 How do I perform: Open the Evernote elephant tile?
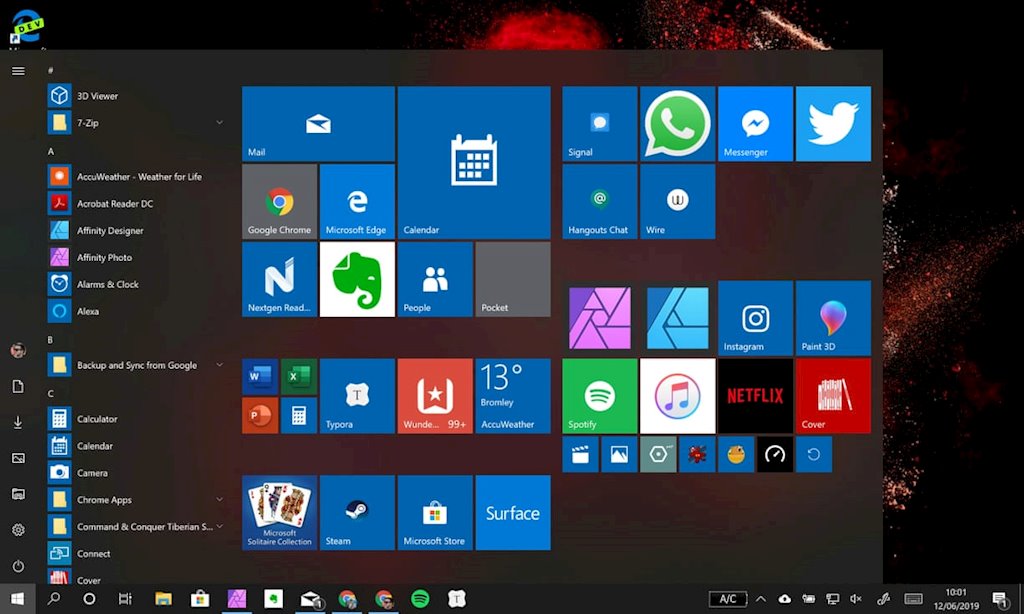[357, 279]
